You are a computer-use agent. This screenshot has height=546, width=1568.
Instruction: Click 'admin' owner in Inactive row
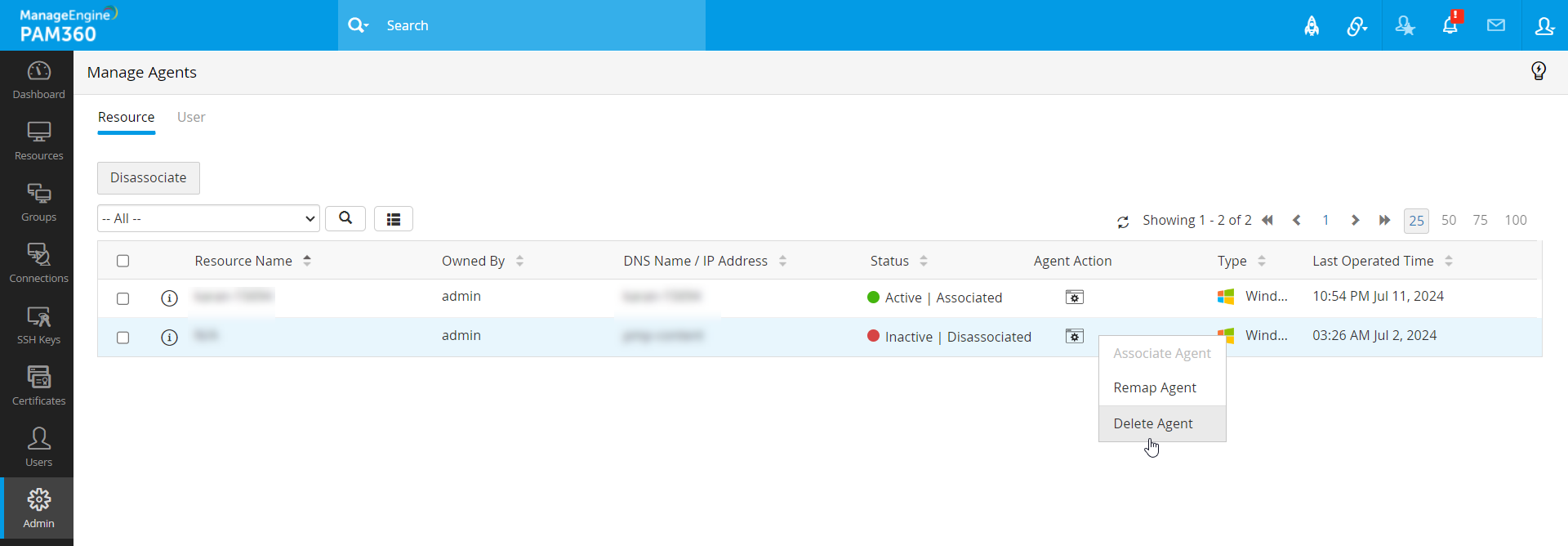[461, 335]
